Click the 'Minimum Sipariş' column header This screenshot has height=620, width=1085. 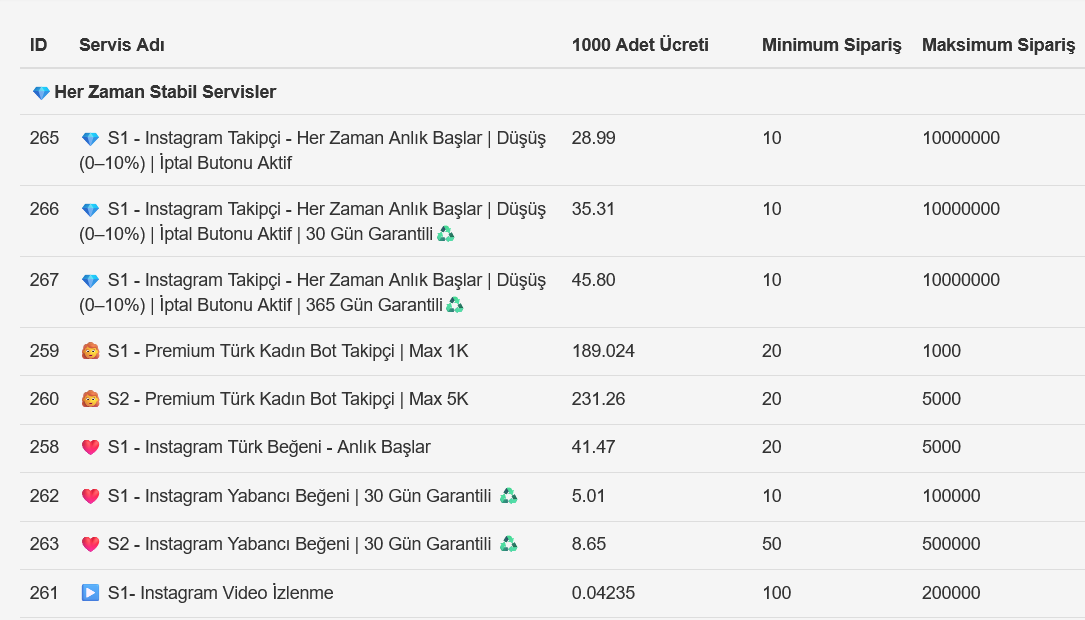(831, 45)
